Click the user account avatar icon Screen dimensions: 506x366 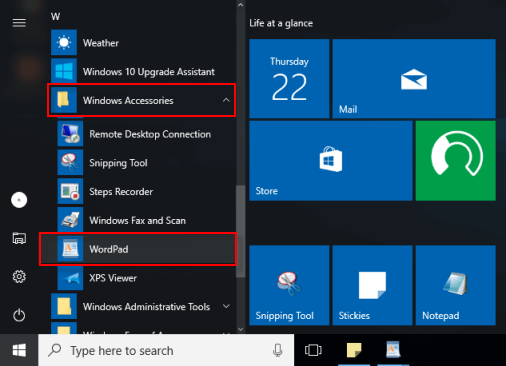19,200
